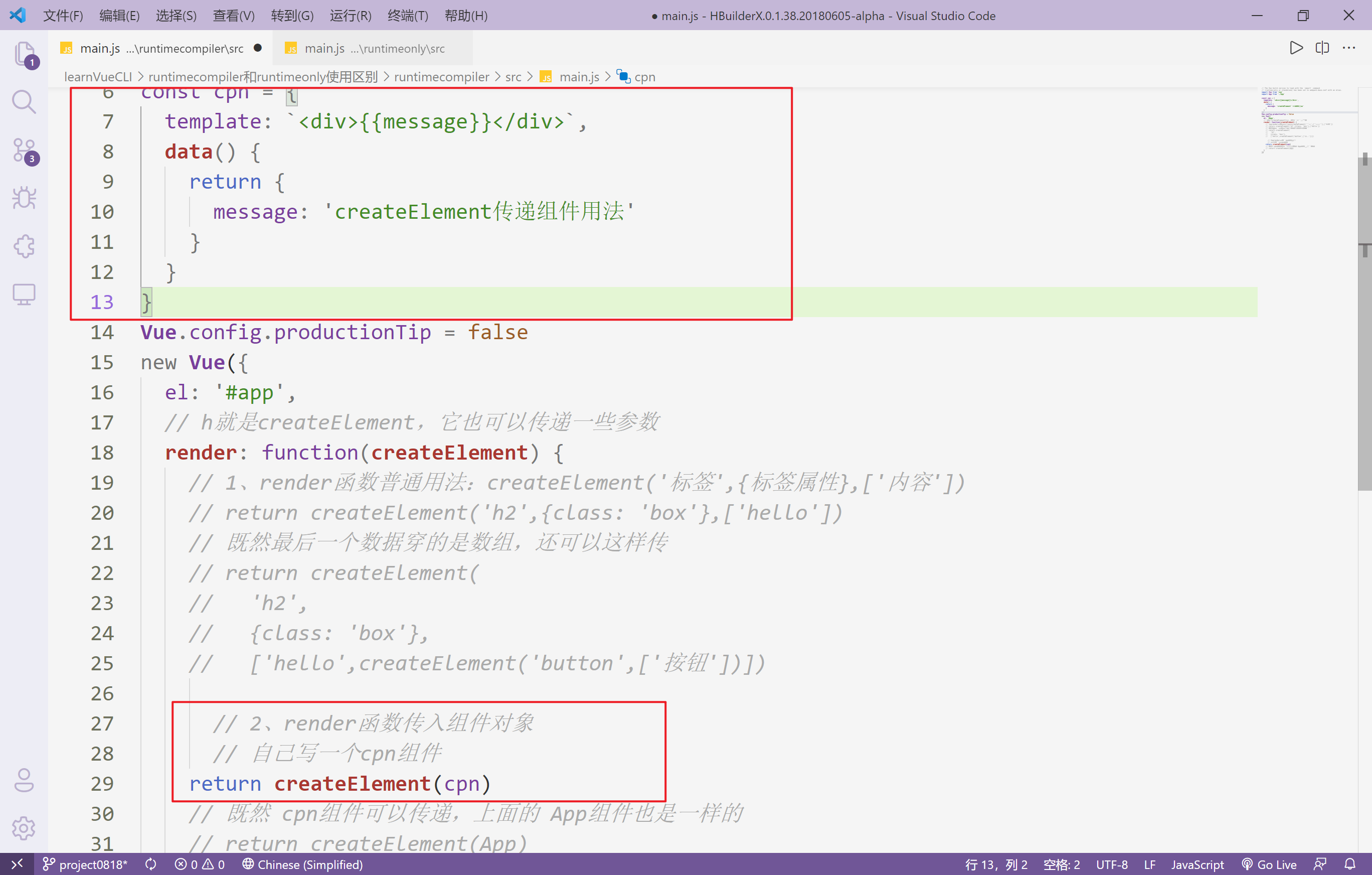1372x875 pixels.
Task: Open the 终端(T) menu
Action: [x=407, y=16]
